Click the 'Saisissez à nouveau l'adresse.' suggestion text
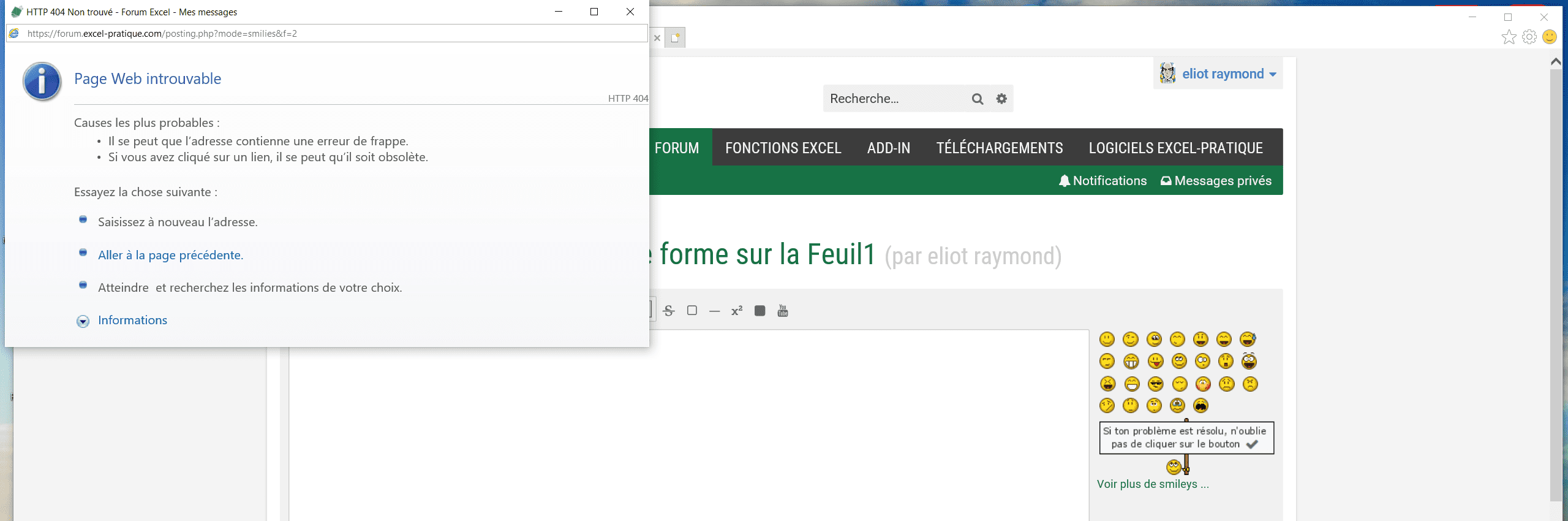 coord(178,222)
